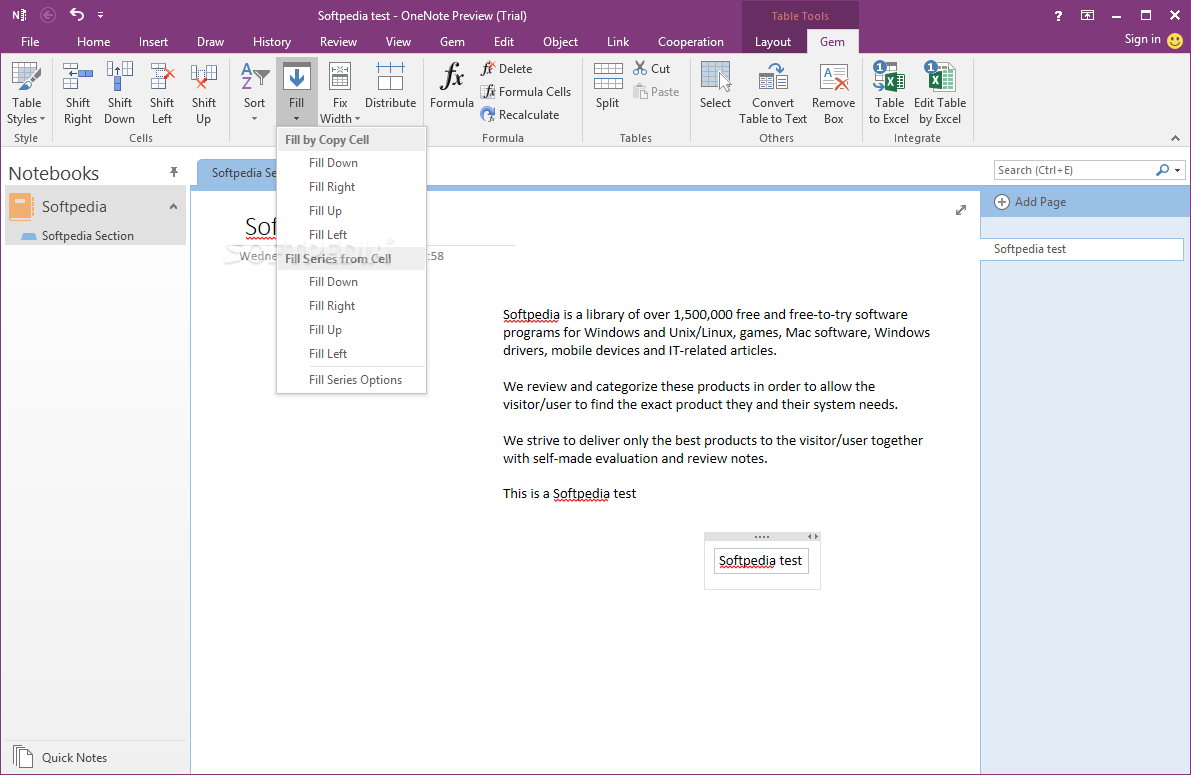Click the Softpedia test table cell
Viewport: 1191px width, 775px height.
click(x=760, y=561)
